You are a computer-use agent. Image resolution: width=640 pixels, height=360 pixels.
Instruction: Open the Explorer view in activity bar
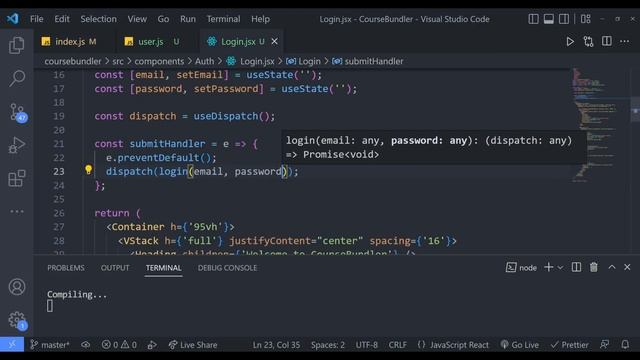[x=16, y=45]
